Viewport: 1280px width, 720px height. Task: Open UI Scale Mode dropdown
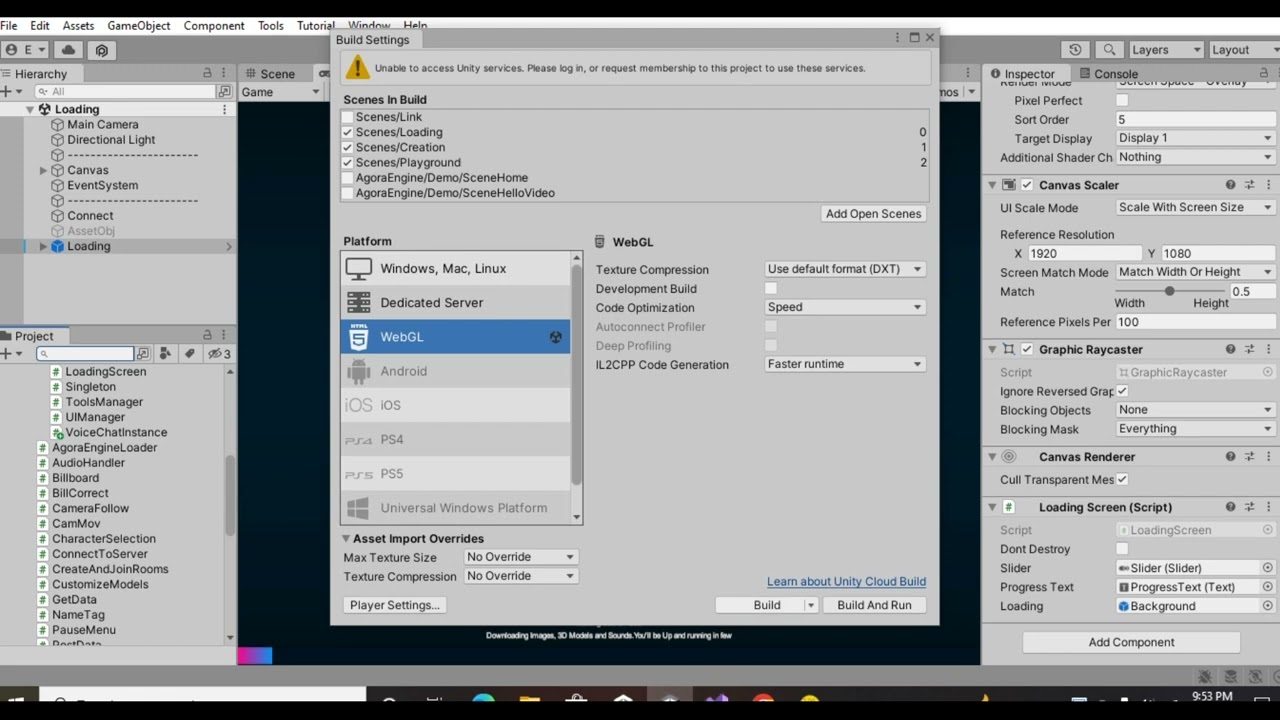pos(1196,207)
